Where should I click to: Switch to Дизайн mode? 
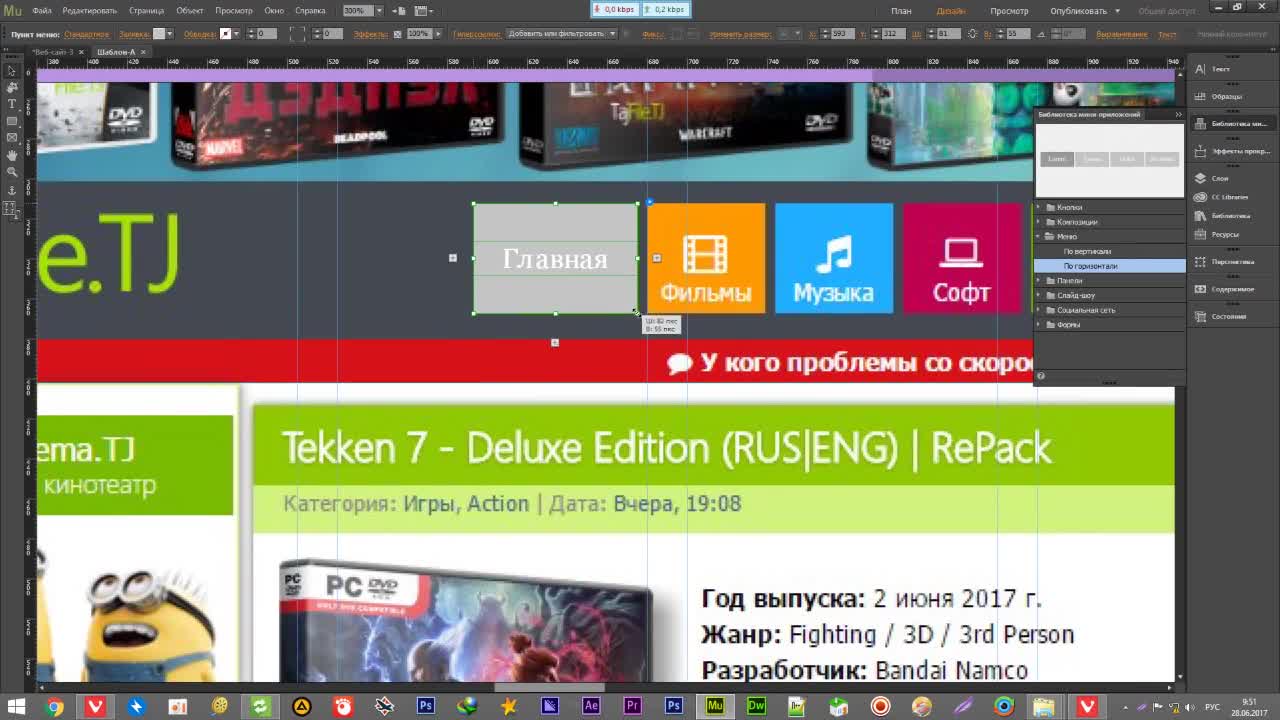[951, 10]
